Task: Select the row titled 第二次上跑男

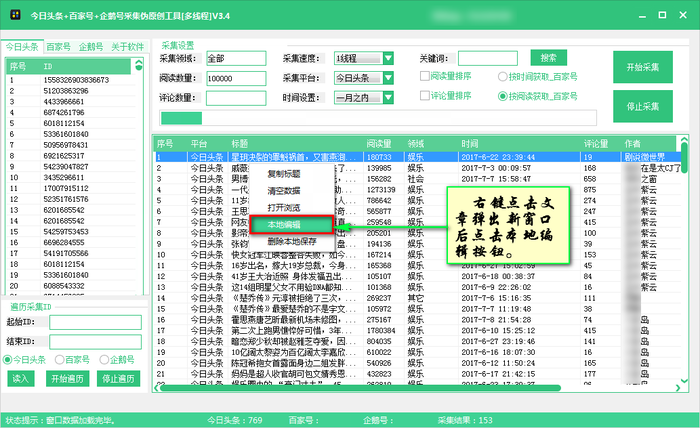Action: 418,331
